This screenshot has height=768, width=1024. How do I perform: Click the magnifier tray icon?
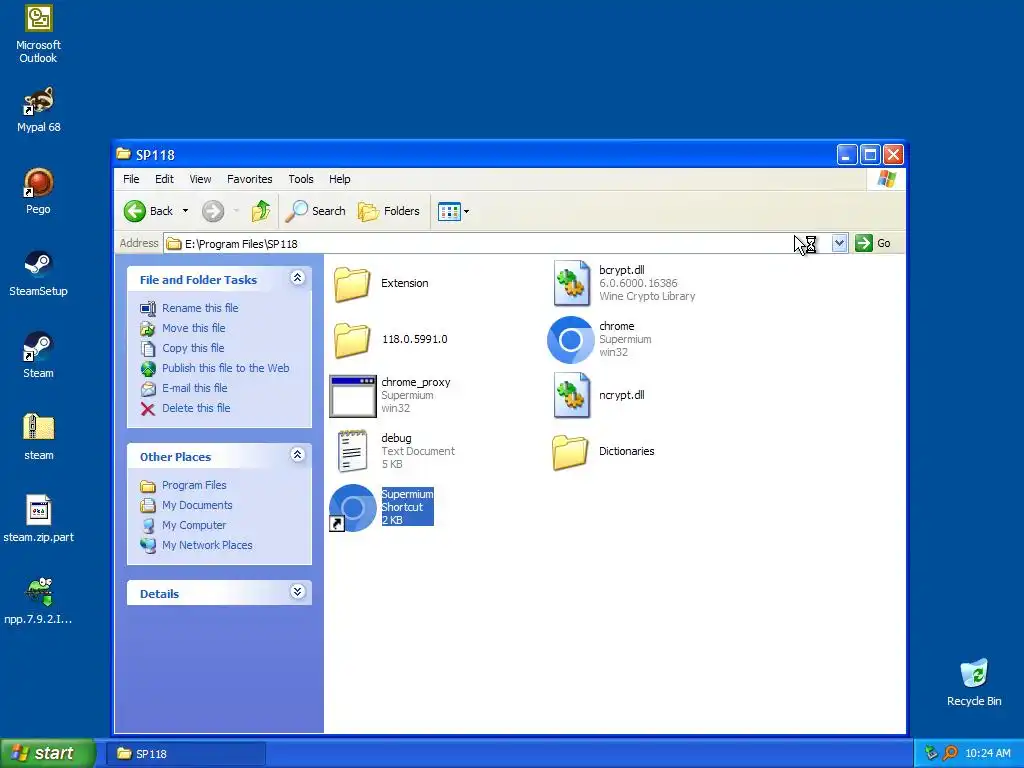950,754
